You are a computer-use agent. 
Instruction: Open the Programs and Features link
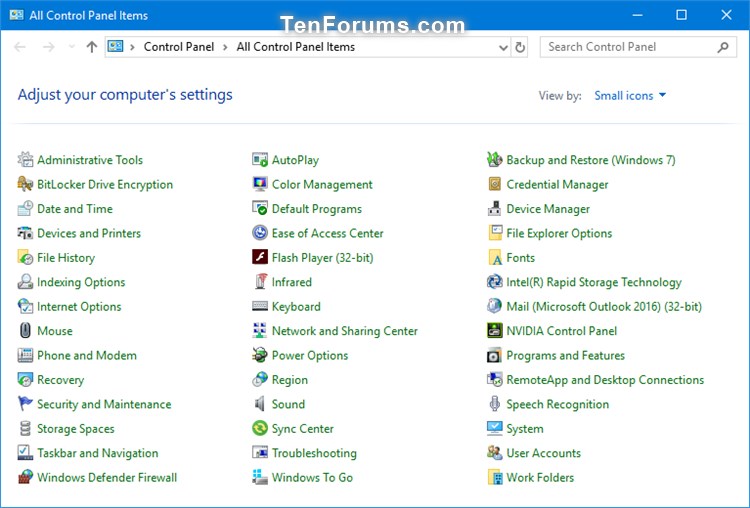pyautogui.click(x=565, y=356)
